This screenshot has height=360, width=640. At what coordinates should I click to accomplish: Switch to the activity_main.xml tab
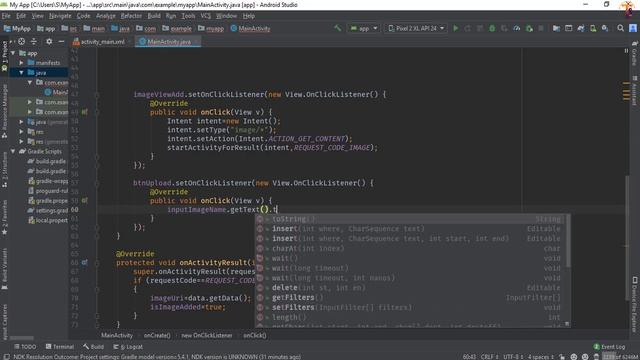(x=99, y=42)
